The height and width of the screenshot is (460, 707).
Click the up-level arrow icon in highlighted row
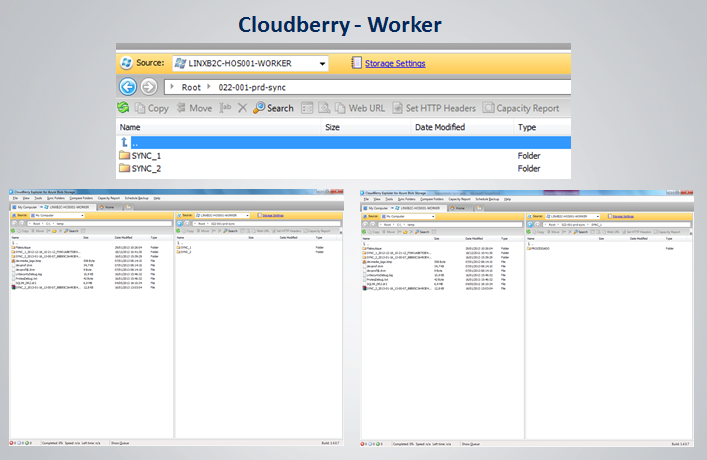point(124,143)
